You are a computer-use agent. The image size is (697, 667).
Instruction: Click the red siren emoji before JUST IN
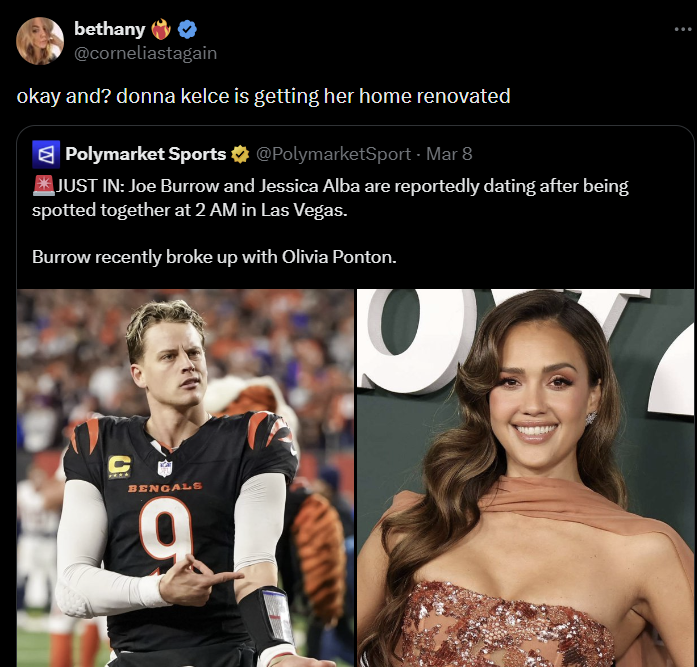[x=43, y=187]
